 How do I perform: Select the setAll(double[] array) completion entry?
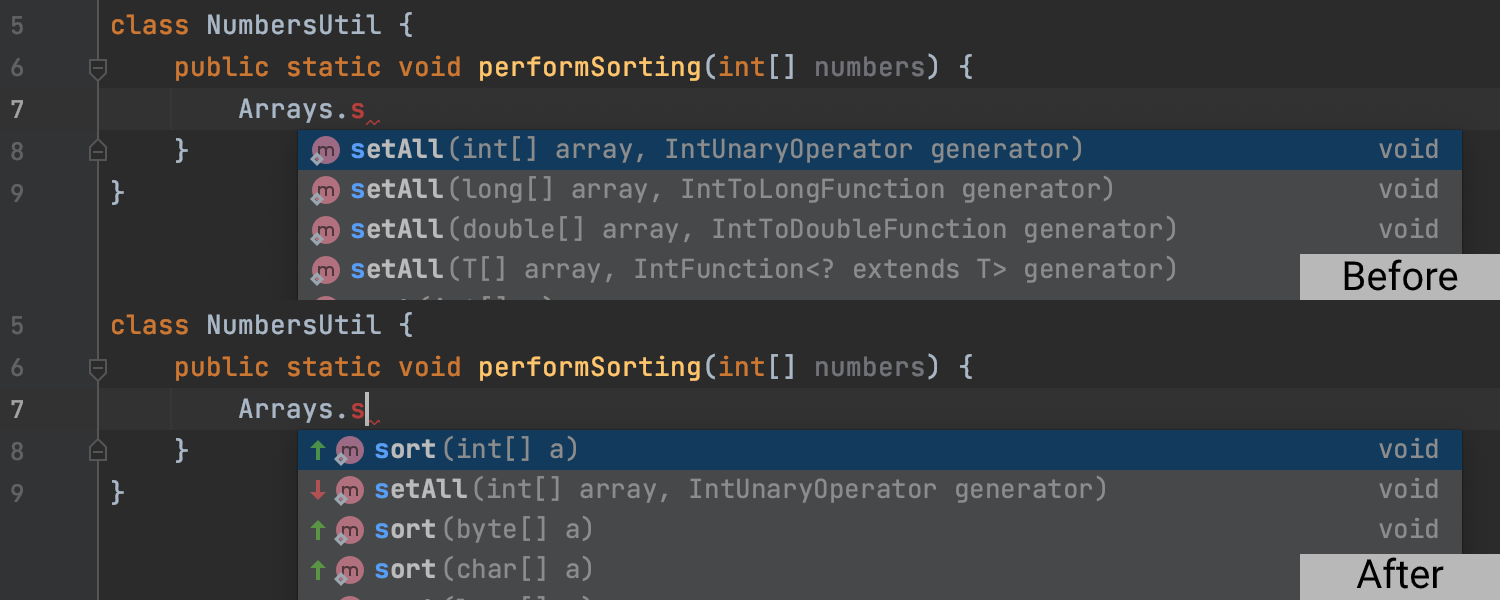pyautogui.click(x=700, y=228)
